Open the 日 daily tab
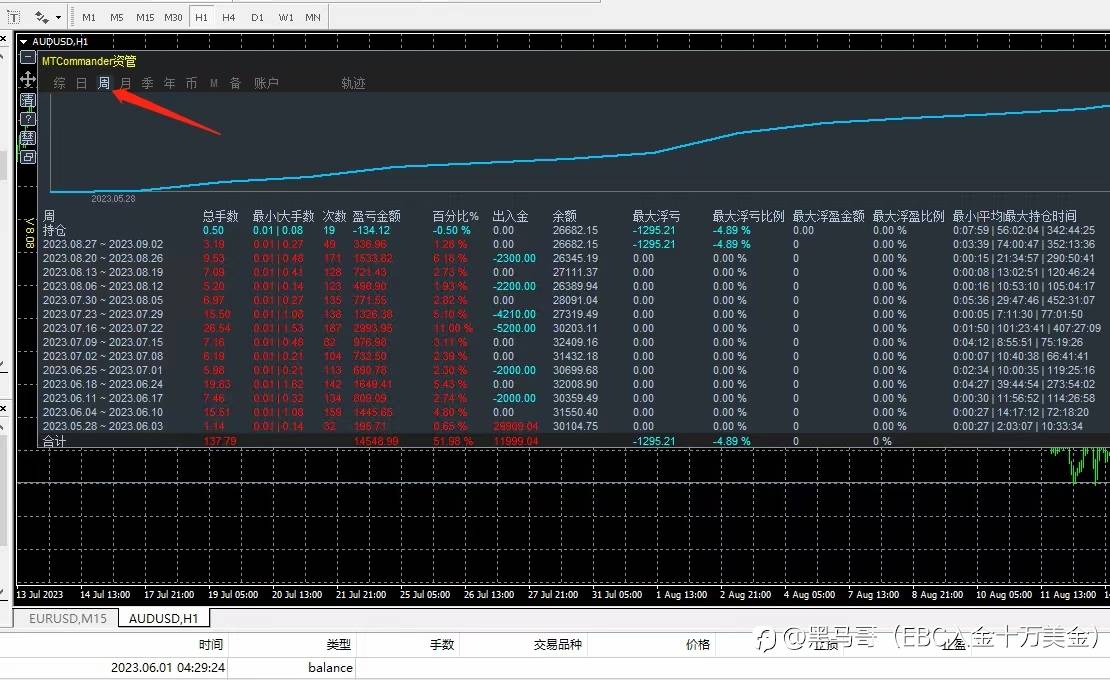1110x680 pixels. click(x=81, y=83)
